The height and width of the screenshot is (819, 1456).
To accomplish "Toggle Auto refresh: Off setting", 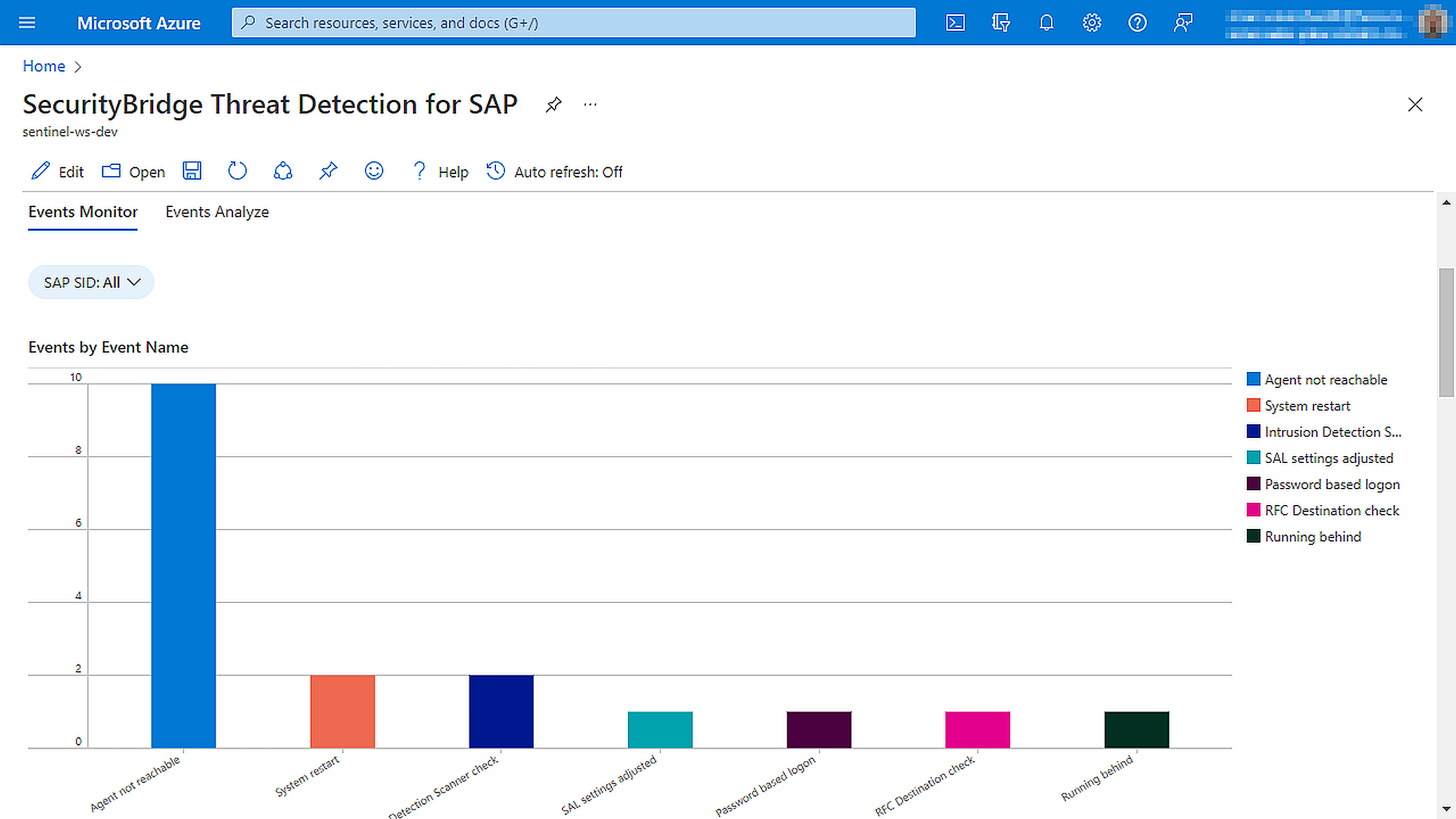I will [x=555, y=172].
